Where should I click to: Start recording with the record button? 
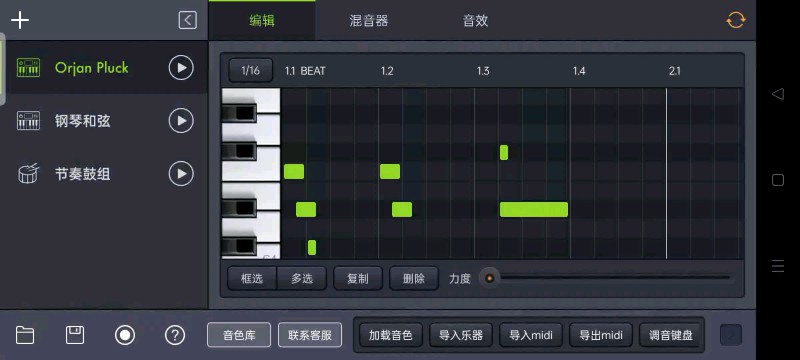125,335
